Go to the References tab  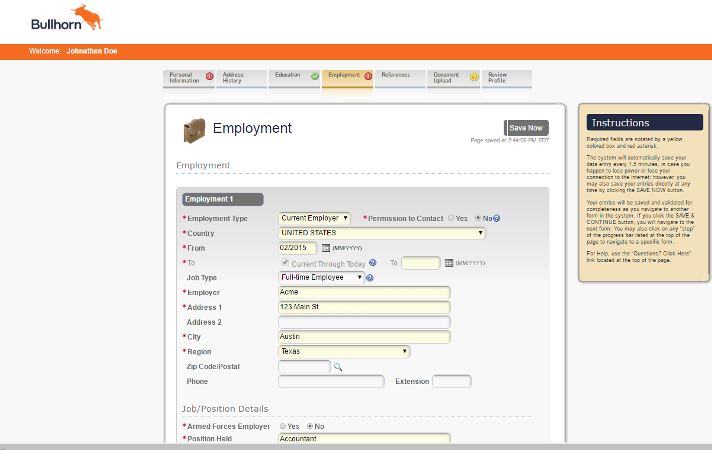coord(400,78)
